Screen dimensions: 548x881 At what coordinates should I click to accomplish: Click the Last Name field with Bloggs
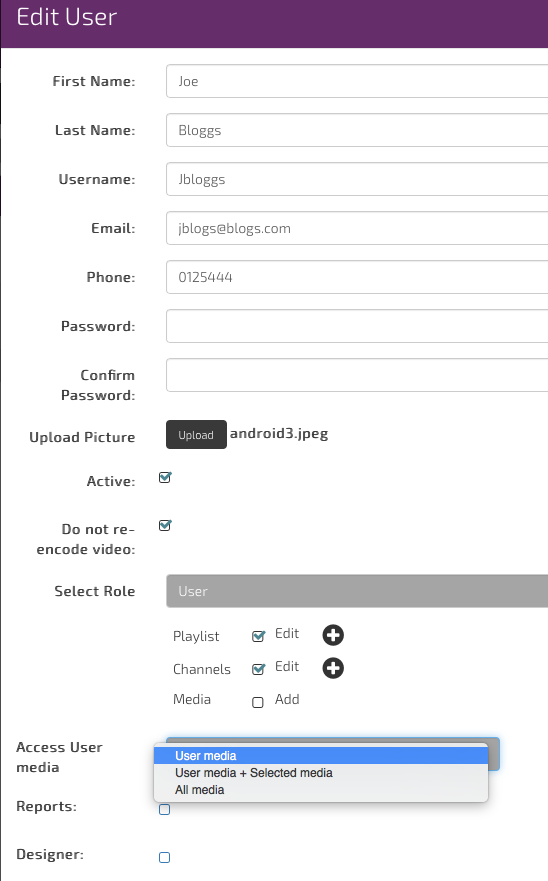(x=357, y=130)
